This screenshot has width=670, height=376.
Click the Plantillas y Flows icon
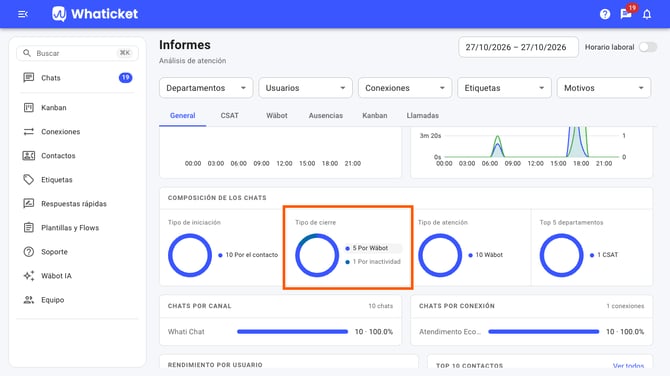point(29,227)
